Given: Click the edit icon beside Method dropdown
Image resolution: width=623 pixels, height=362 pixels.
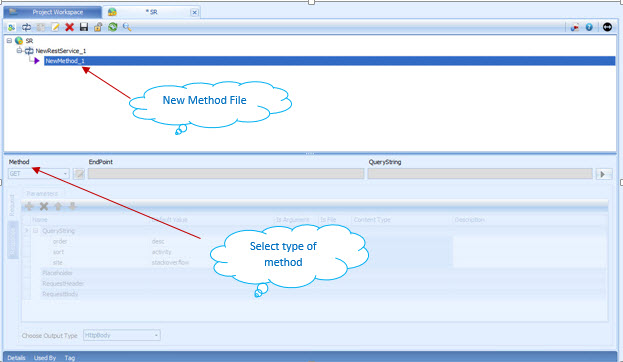Looking at the screenshot, I should coord(79,174).
